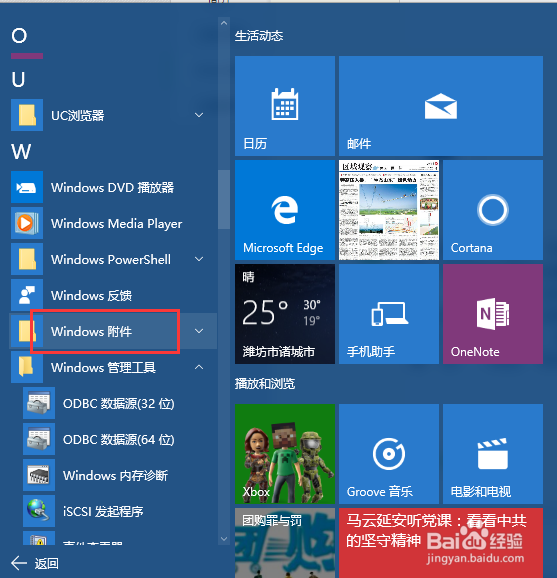The width and height of the screenshot is (557, 578).
Task: Expand the Windows PowerShell chevron
Action: point(199,259)
